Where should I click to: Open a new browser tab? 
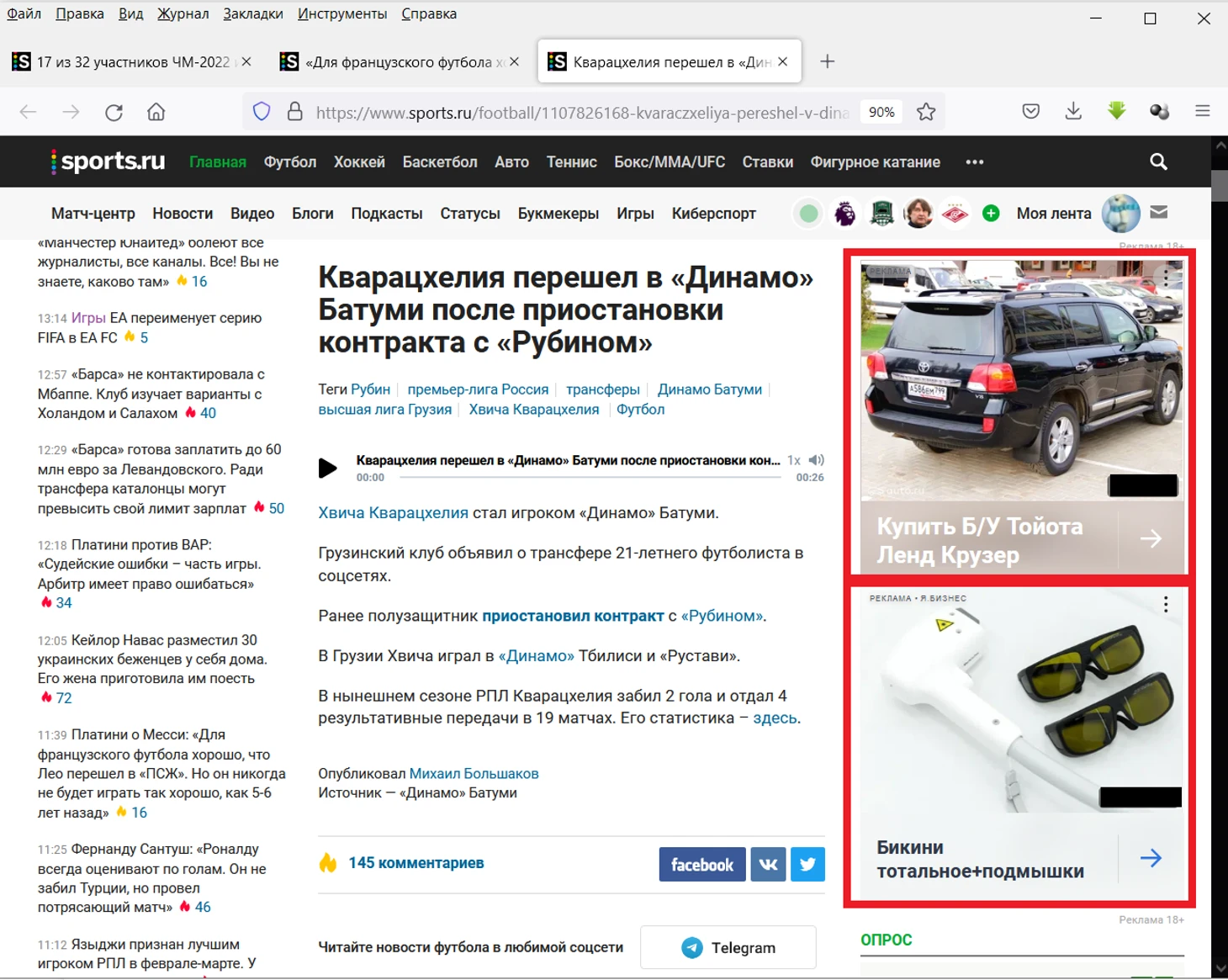[x=828, y=61]
